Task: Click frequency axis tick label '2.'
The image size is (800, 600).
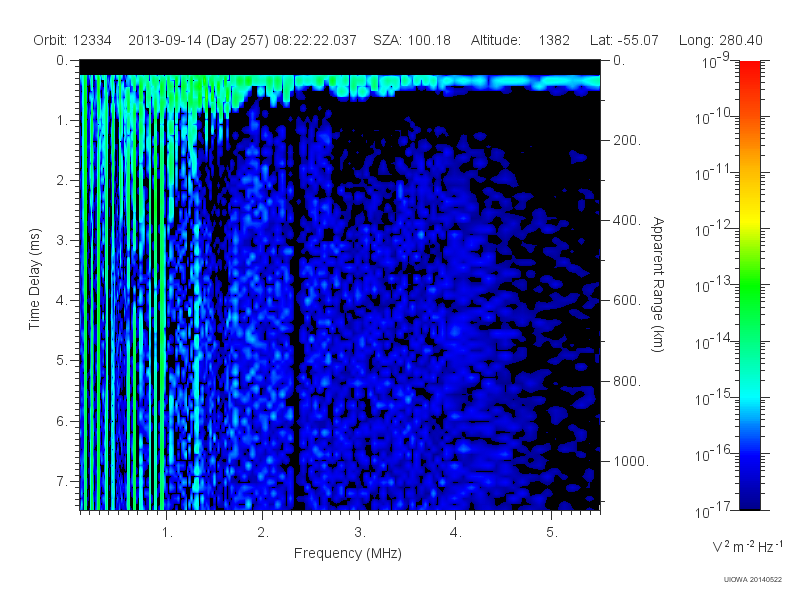Action: (x=263, y=533)
